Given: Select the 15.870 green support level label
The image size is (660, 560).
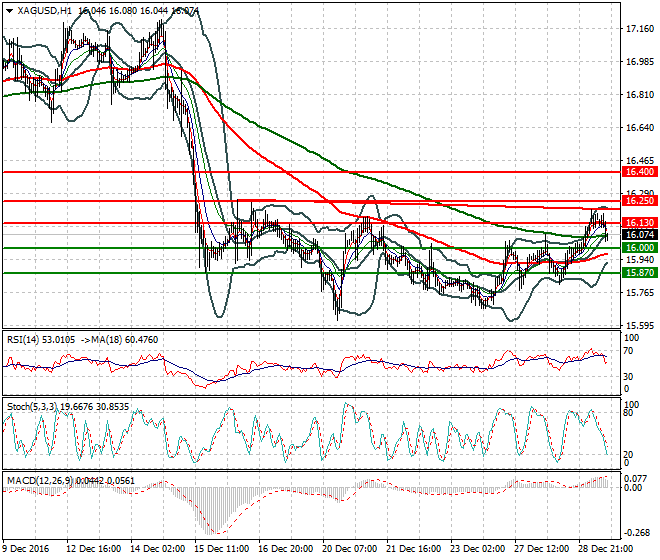Looking at the screenshot, I should click(639, 273).
